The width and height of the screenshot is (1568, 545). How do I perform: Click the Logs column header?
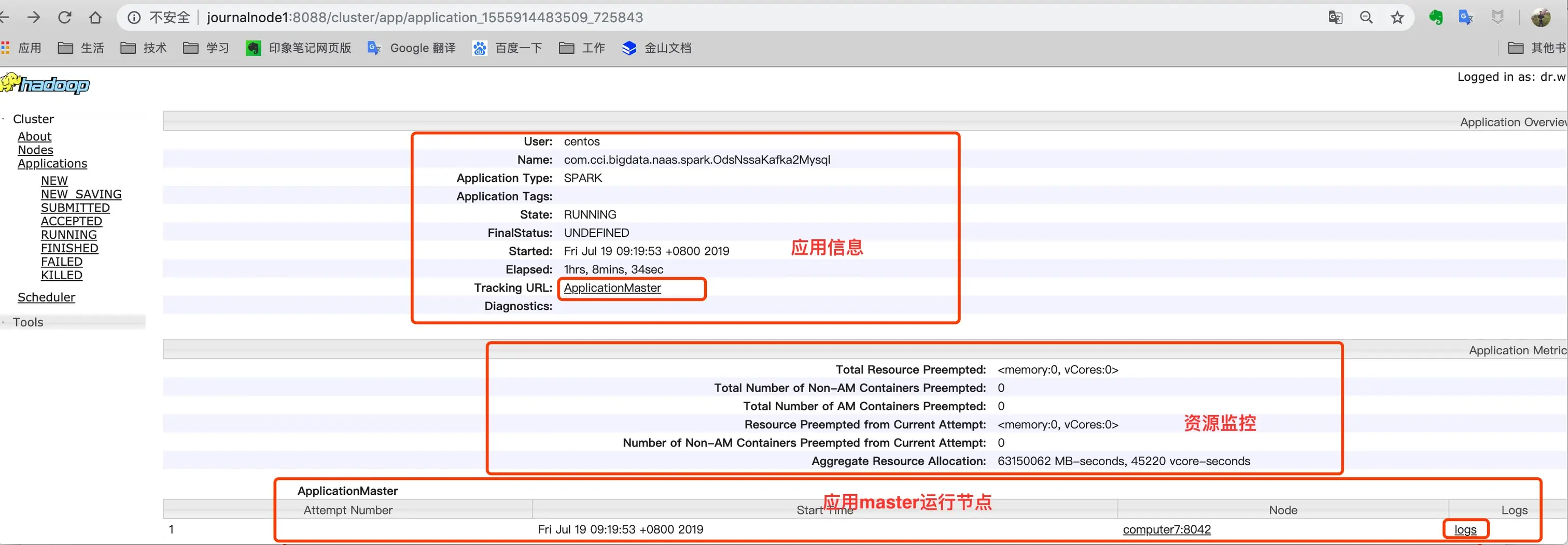1514,510
